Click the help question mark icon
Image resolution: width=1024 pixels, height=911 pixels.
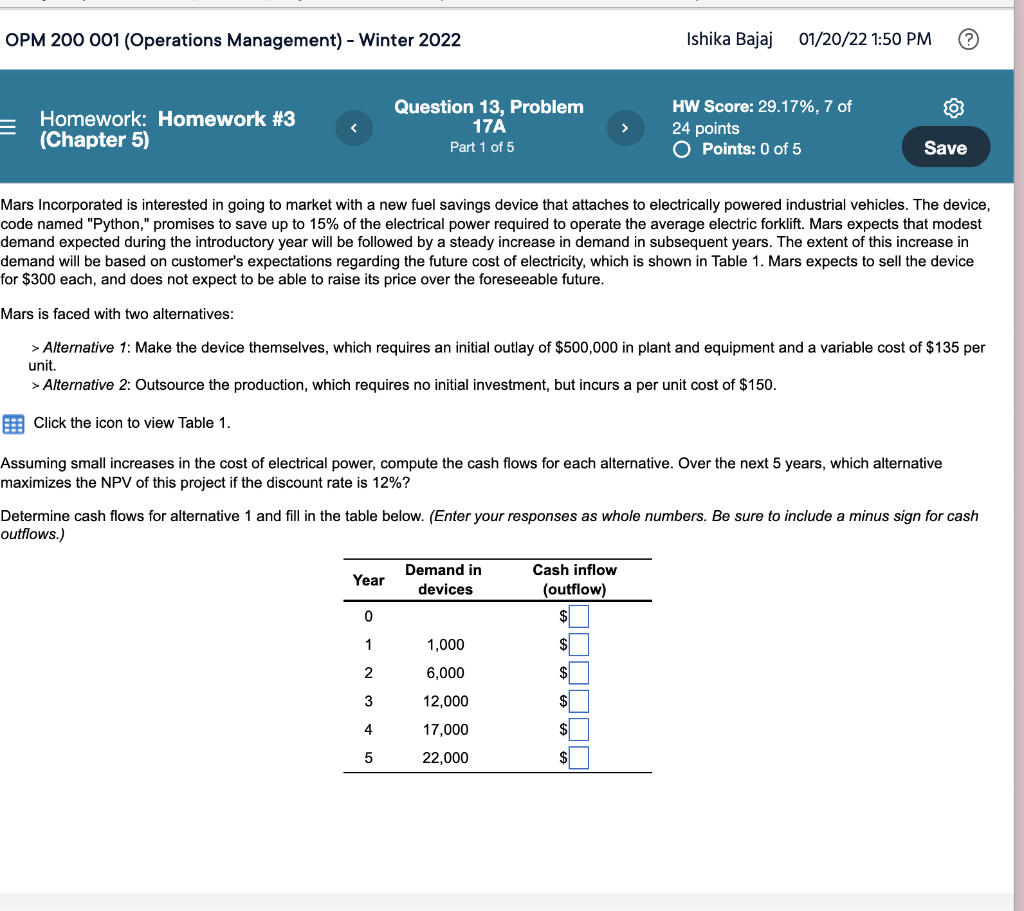tap(967, 39)
